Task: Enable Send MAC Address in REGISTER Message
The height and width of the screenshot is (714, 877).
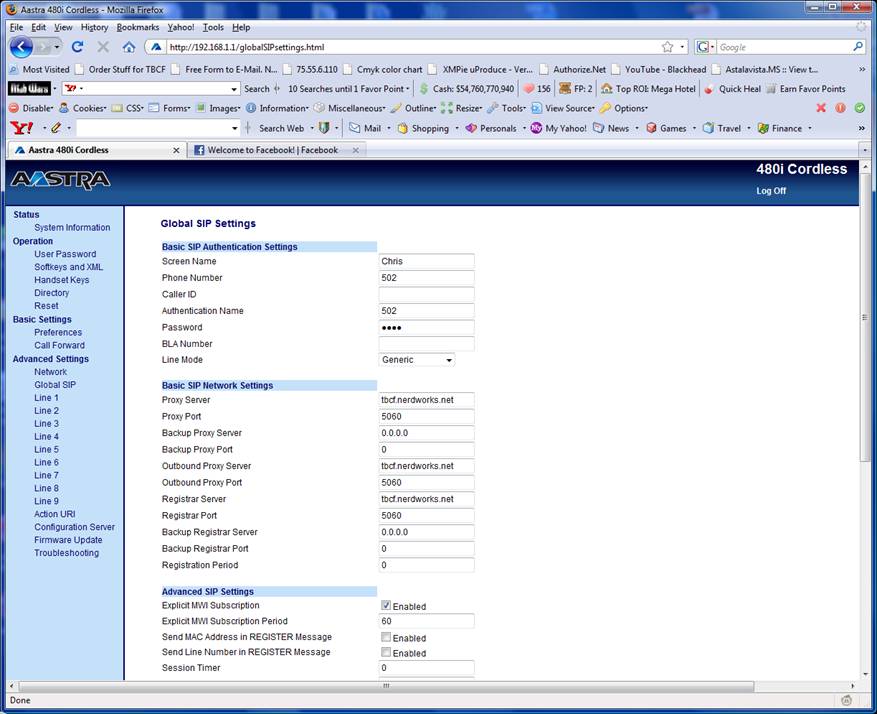Action: [386, 637]
